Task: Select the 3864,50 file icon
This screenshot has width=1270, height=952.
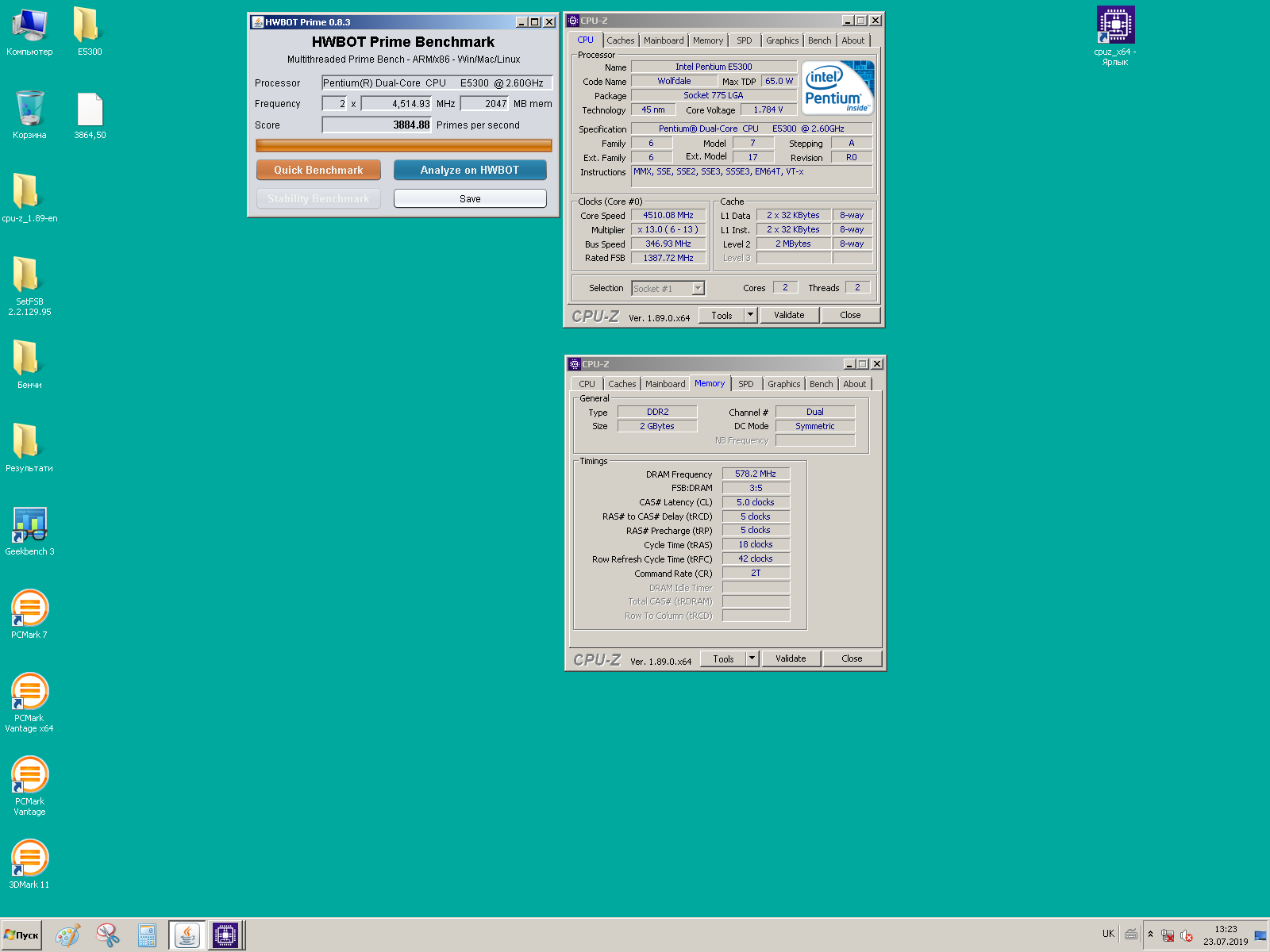Action: pyautogui.click(x=90, y=115)
